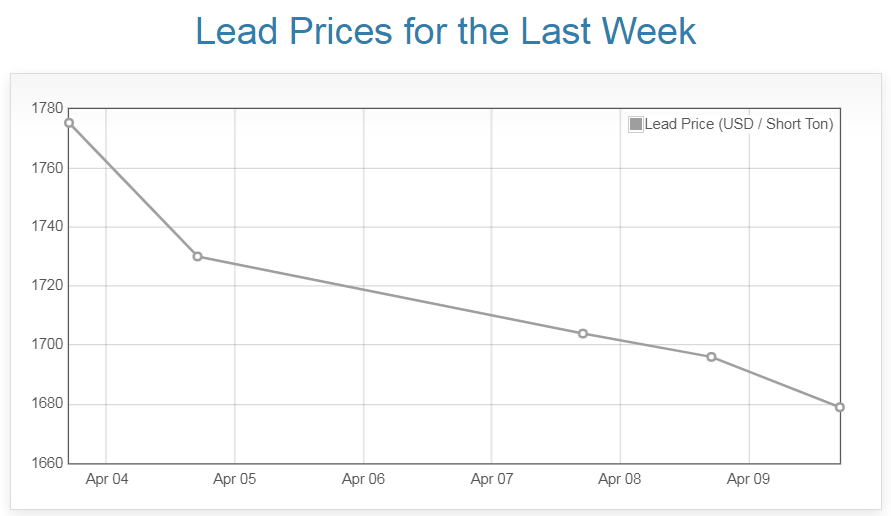
Task: Toggle the "Lead Price (USD / Short Ton)" legend label
Action: coord(738,125)
